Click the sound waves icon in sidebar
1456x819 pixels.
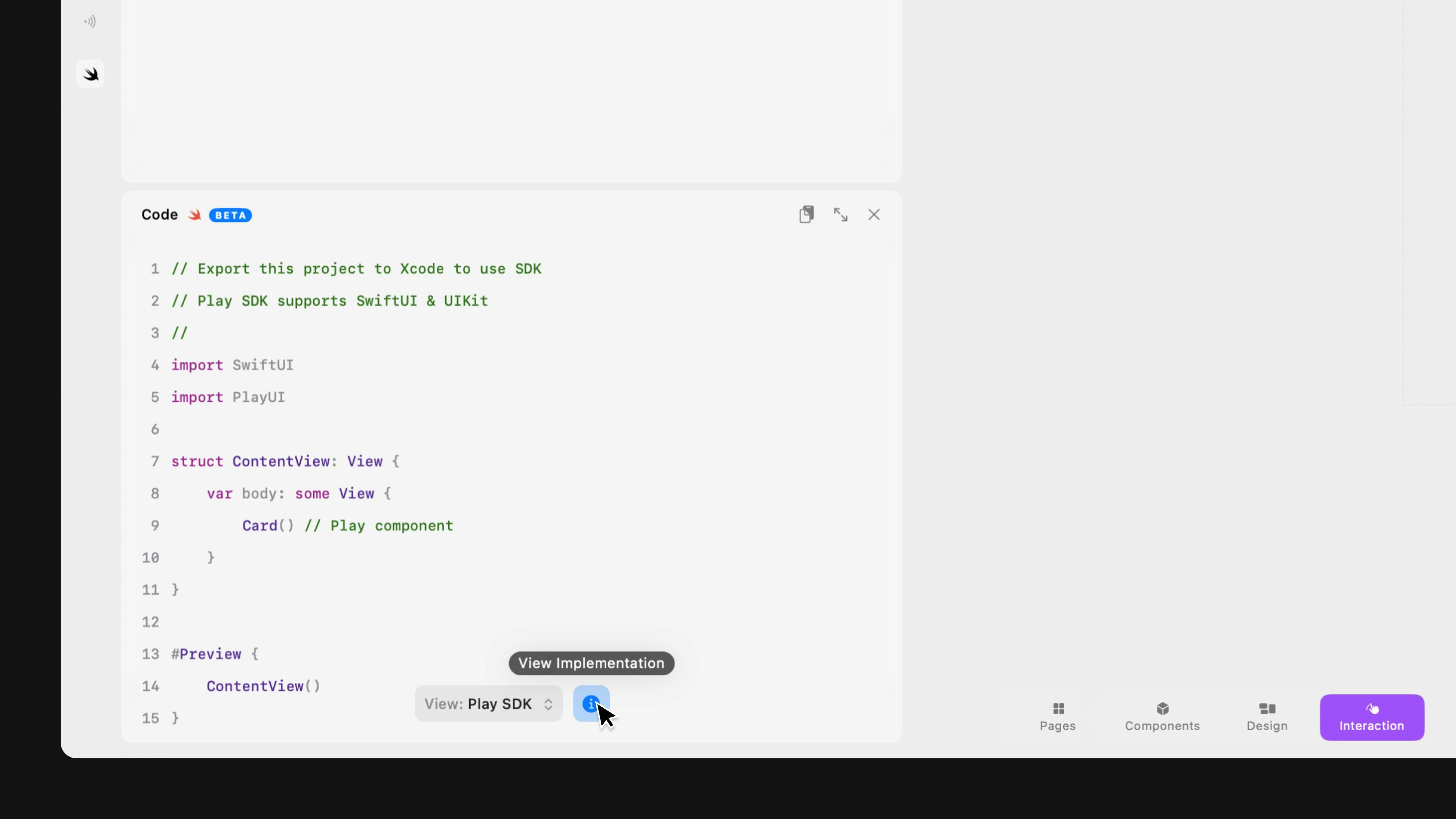[90, 22]
